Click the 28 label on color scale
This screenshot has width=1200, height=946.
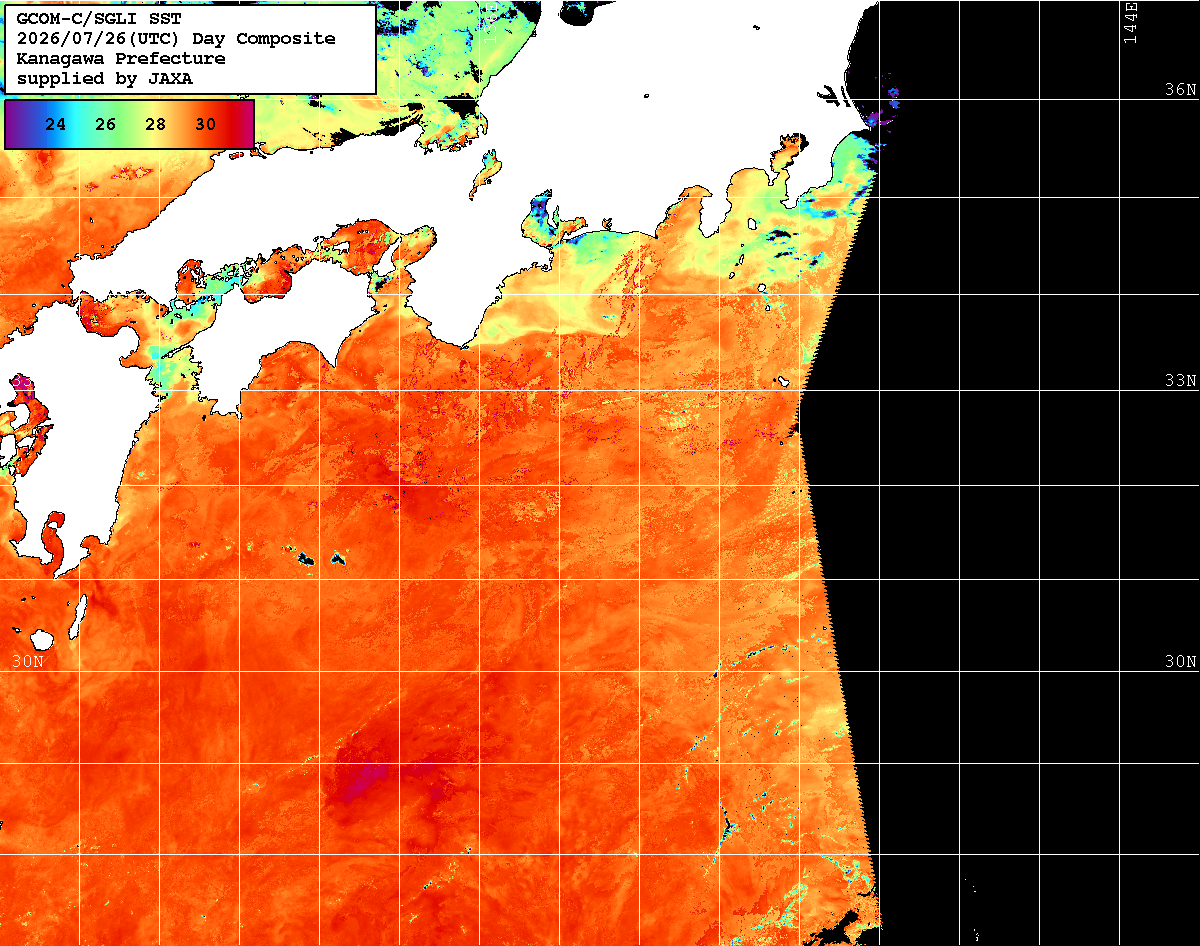coord(156,125)
